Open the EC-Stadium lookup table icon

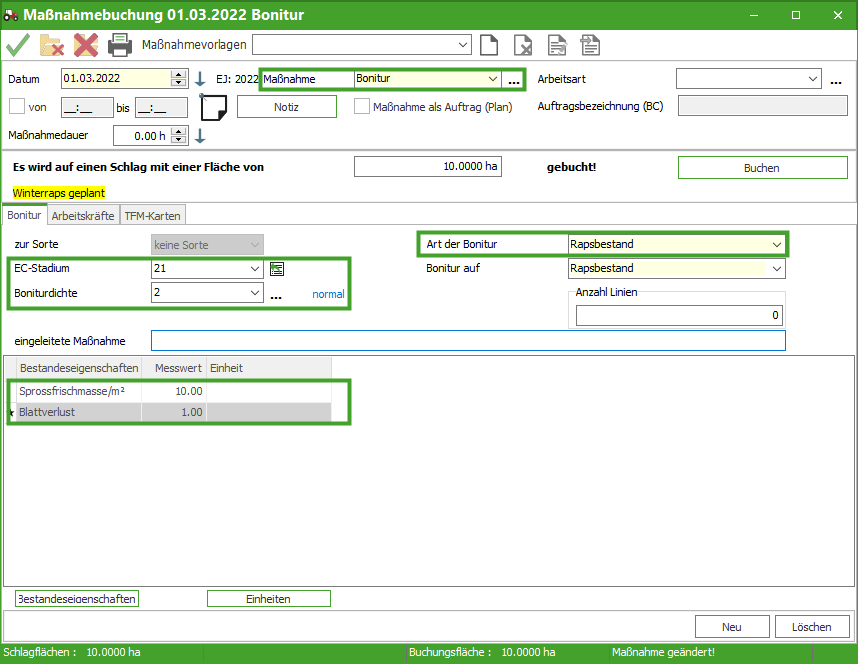278,268
